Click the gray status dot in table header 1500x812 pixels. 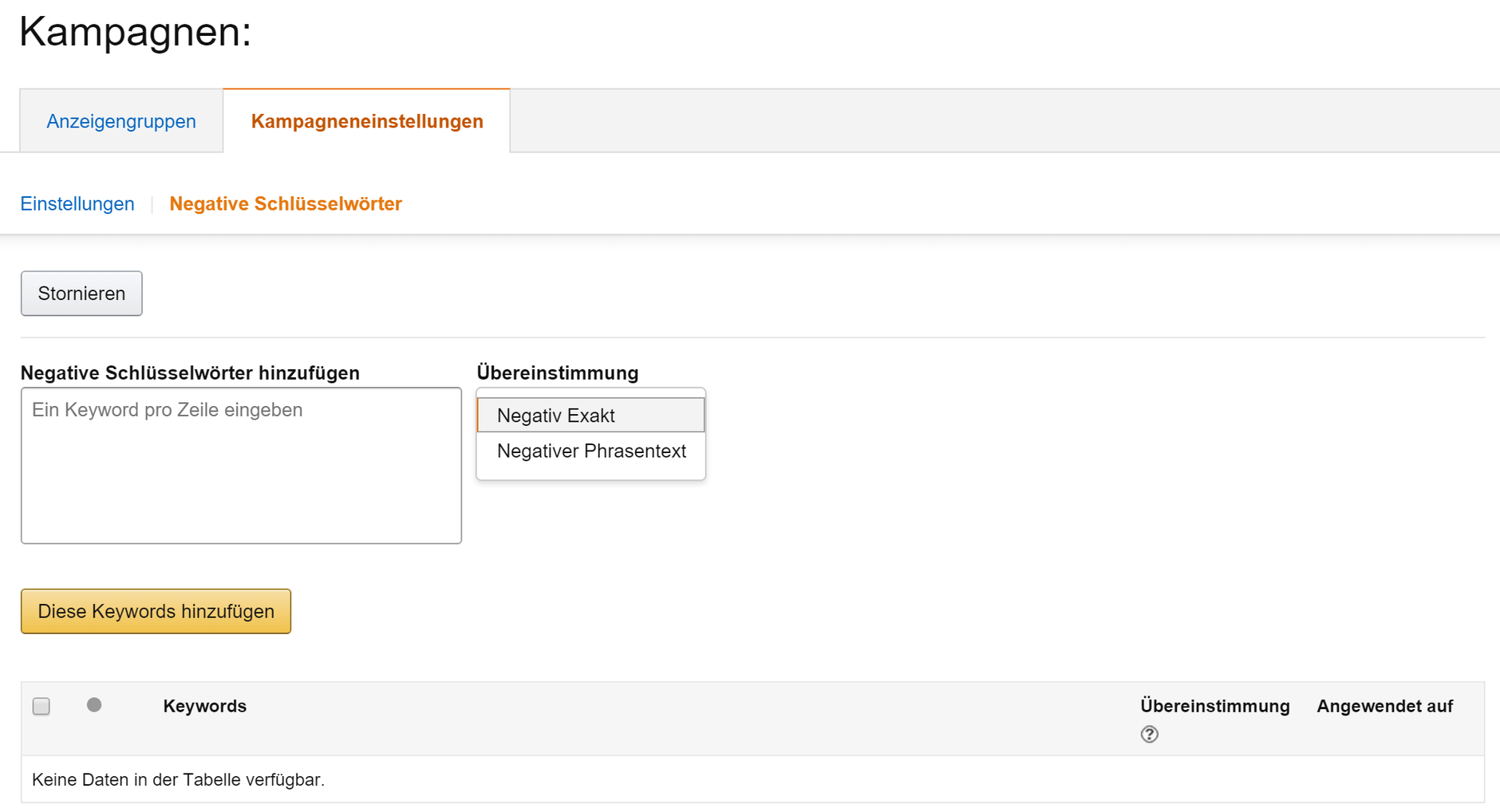(x=94, y=705)
